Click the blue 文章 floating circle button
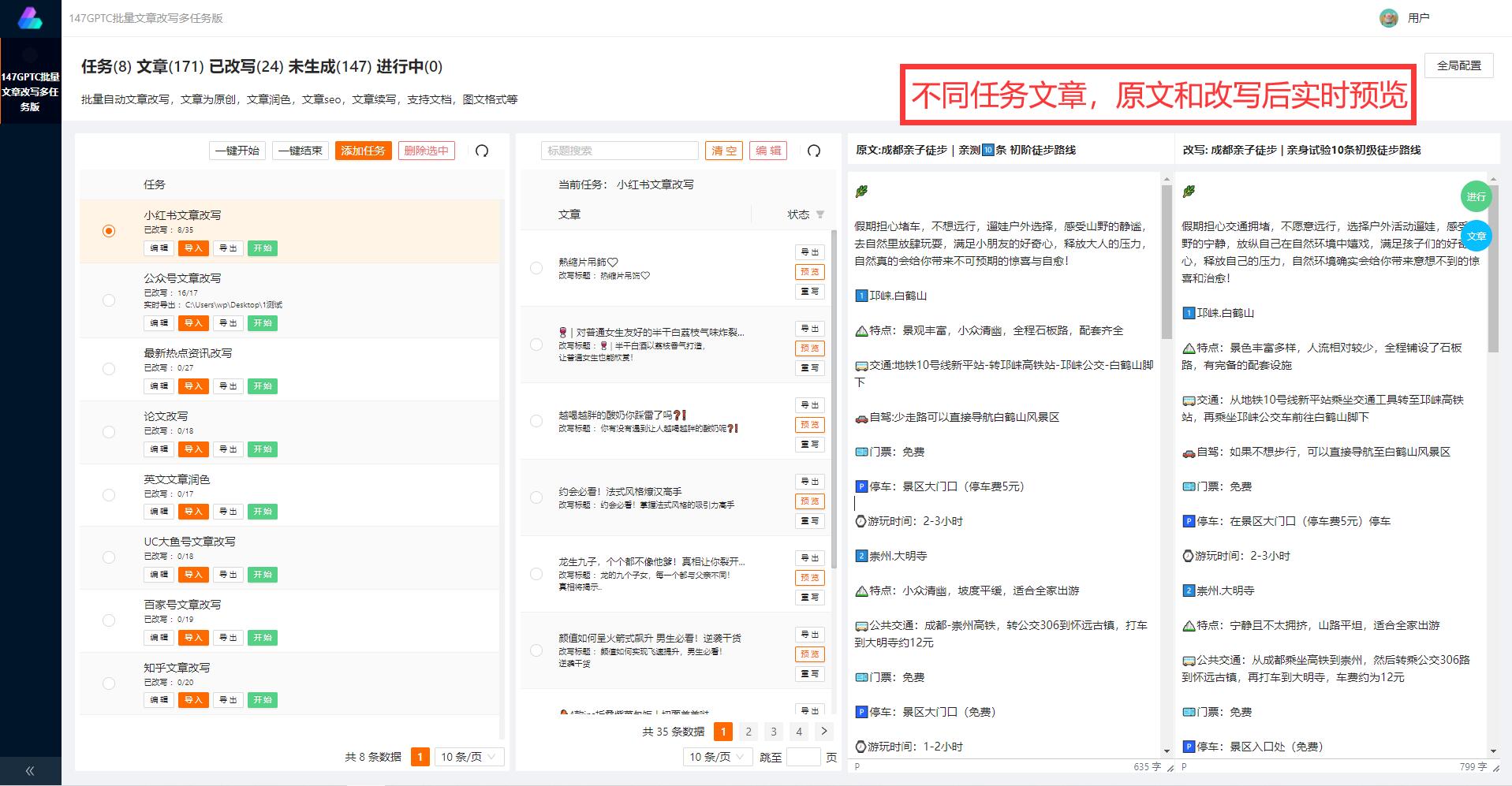The width and height of the screenshot is (1512, 786). click(x=1476, y=236)
